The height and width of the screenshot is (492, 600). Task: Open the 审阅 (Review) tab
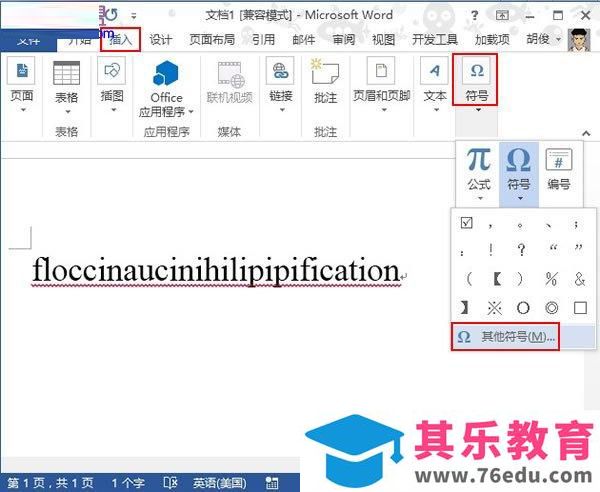pyautogui.click(x=344, y=39)
